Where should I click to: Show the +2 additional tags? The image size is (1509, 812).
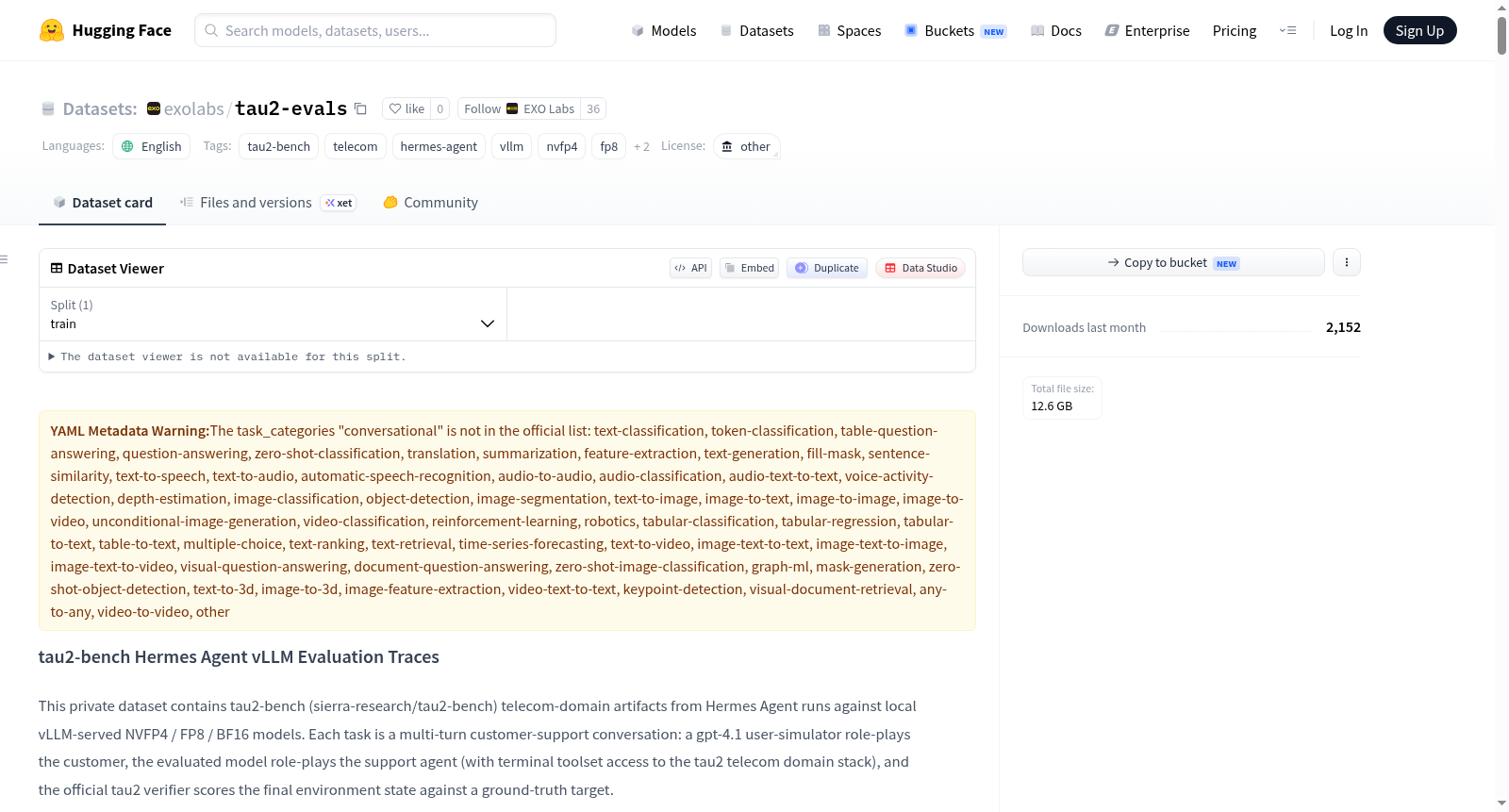[641, 146]
